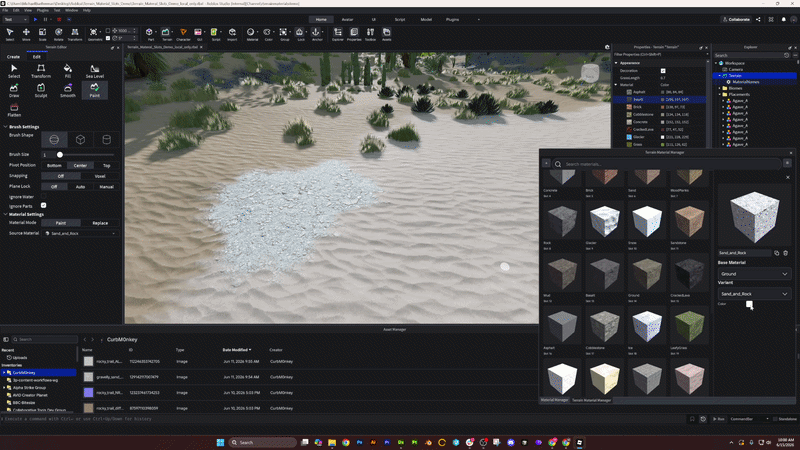Adjust the Brush Size slider handle
The width and height of the screenshot is (800, 450).
(x=60, y=155)
